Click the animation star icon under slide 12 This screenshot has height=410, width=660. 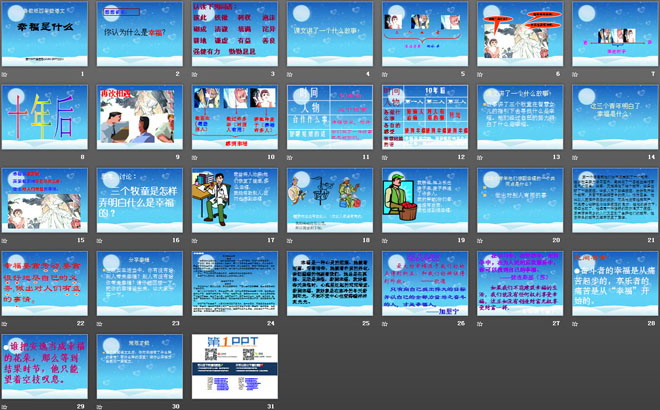385,157
